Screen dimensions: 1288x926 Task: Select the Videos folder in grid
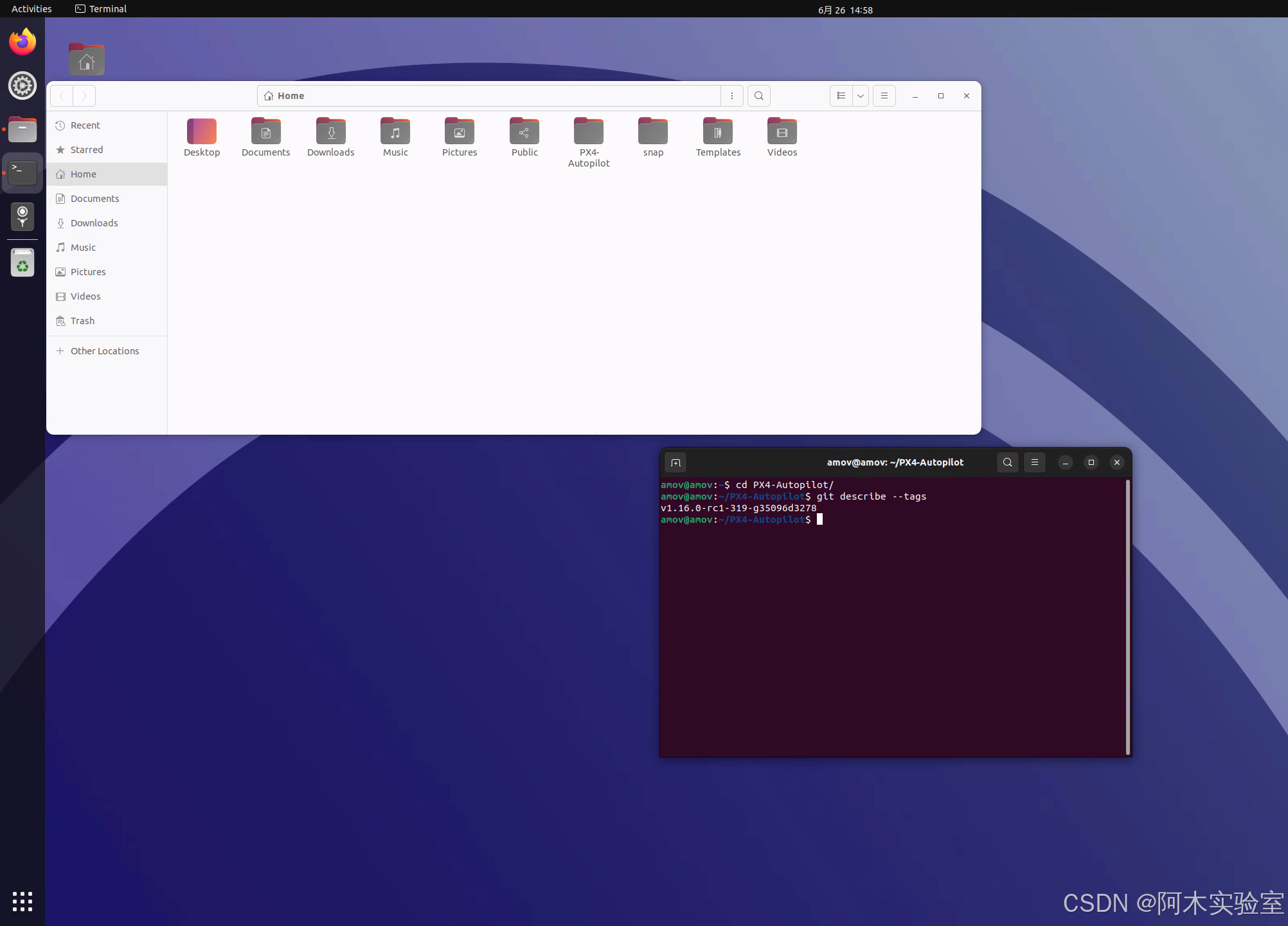click(782, 138)
